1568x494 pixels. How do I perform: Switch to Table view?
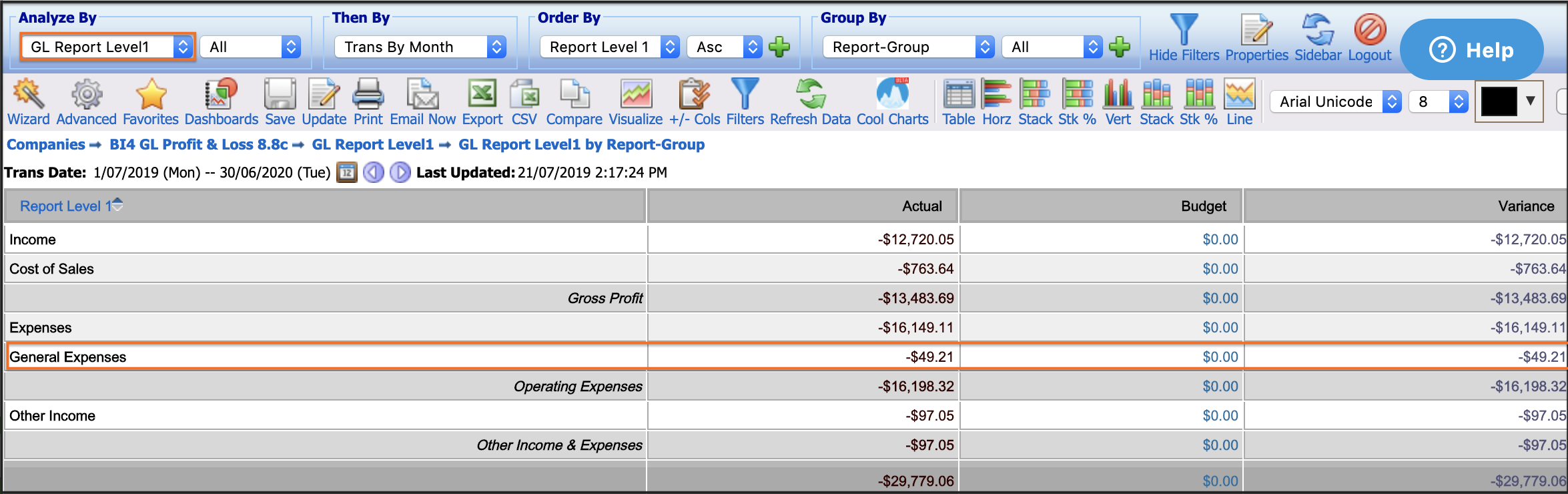point(958,101)
